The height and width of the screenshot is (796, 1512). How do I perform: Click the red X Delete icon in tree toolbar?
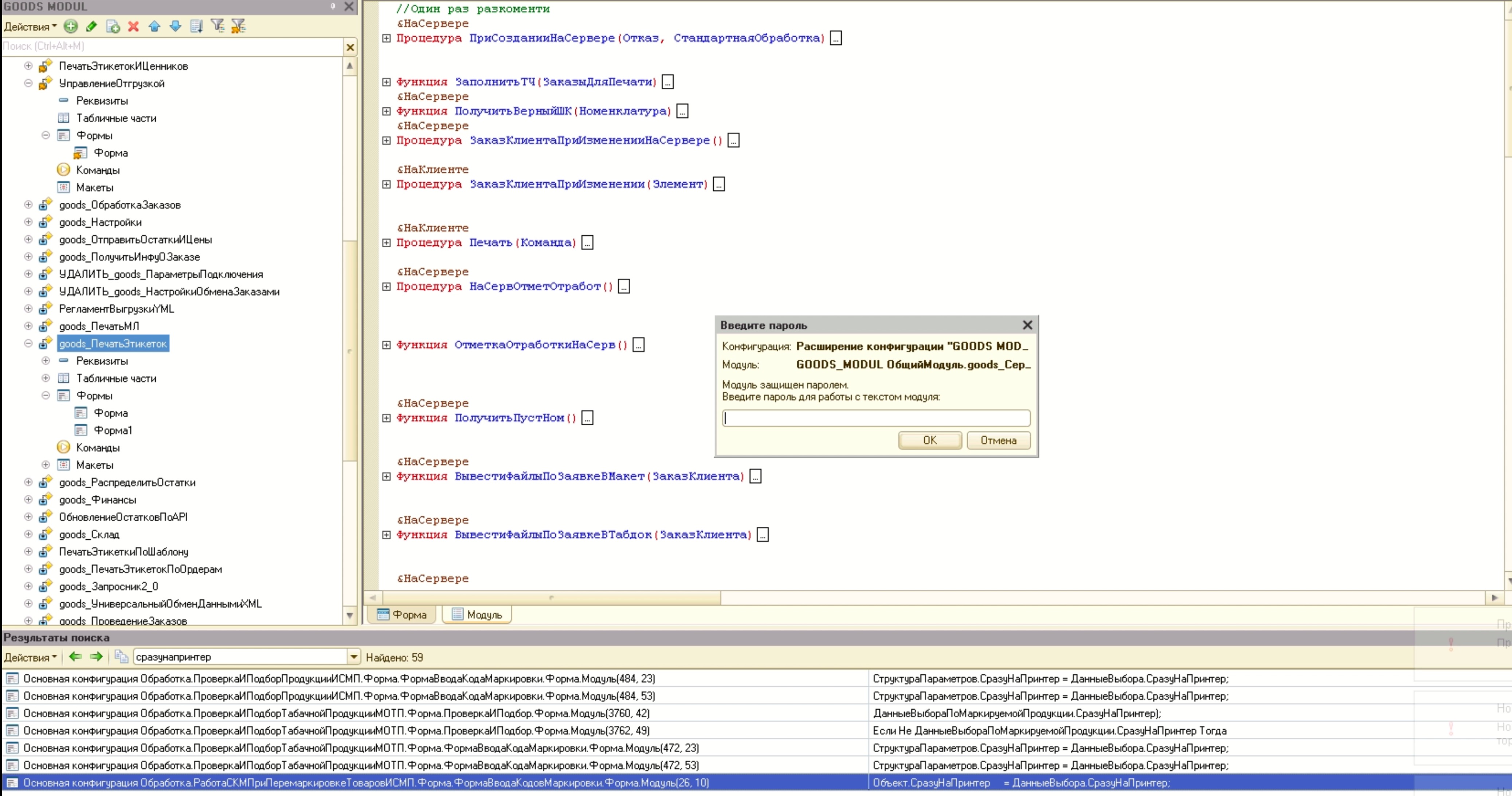click(133, 26)
